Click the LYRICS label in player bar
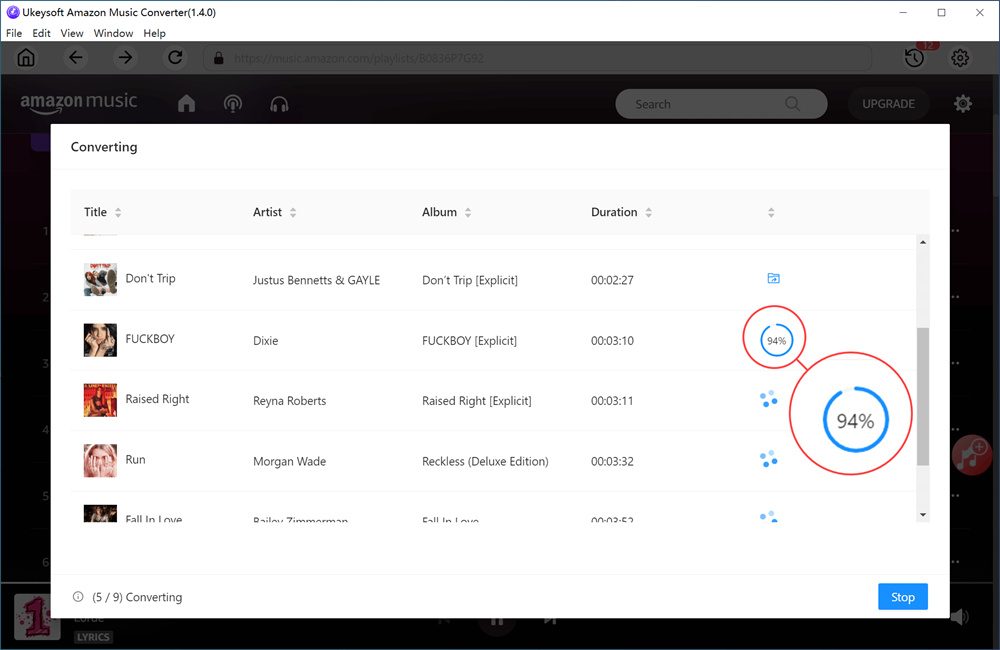The image size is (1000, 650). (93, 637)
